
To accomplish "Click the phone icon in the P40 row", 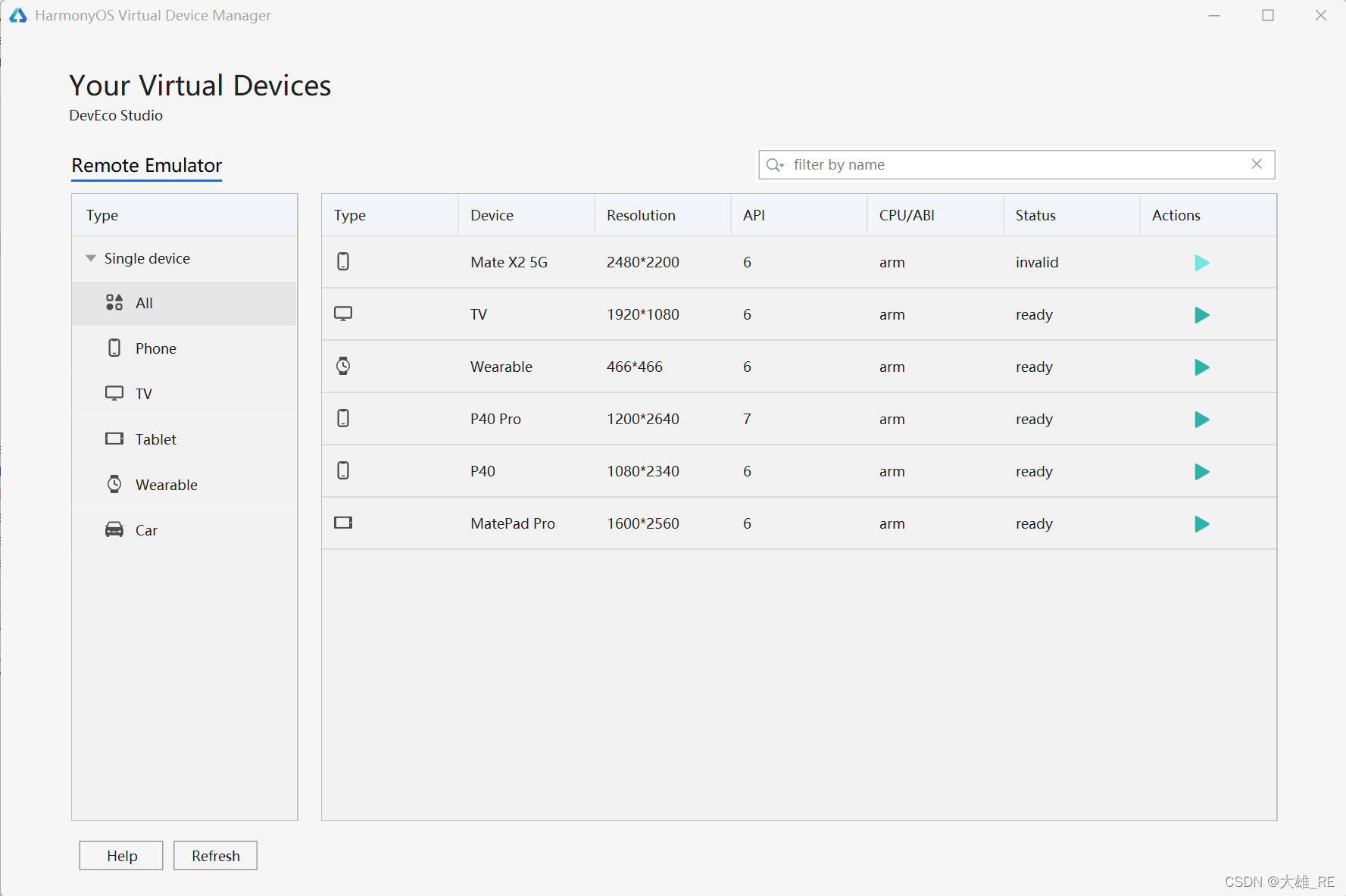I will pos(343,470).
